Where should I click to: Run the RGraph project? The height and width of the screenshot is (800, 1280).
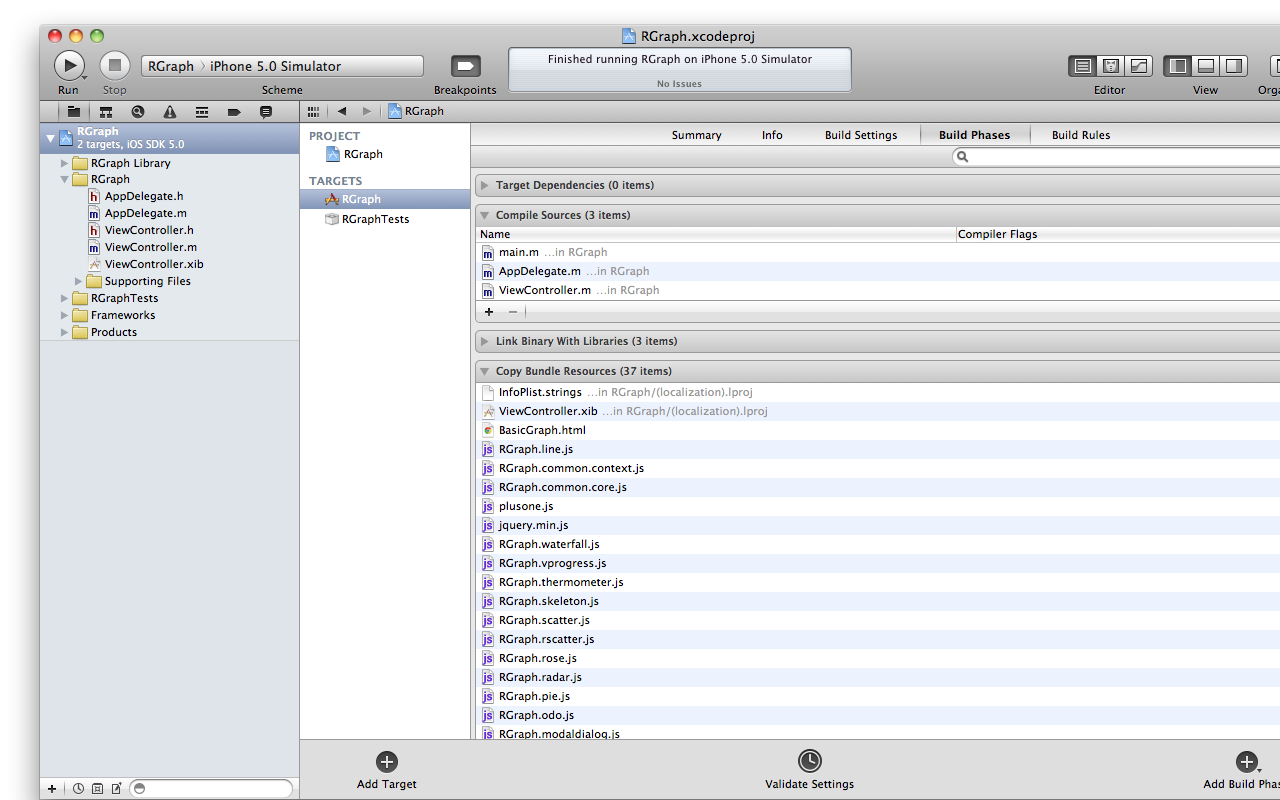(69, 66)
